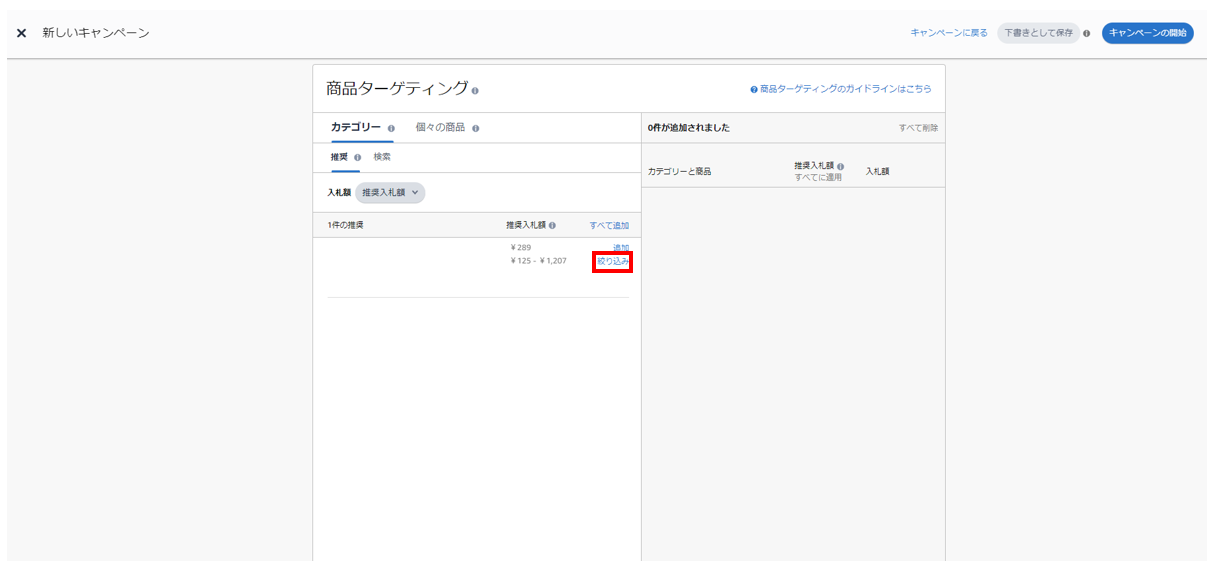Click the 下書きとして保存 button
This screenshot has width=1216, height=567.
pyautogui.click(x=1038, y=33)
